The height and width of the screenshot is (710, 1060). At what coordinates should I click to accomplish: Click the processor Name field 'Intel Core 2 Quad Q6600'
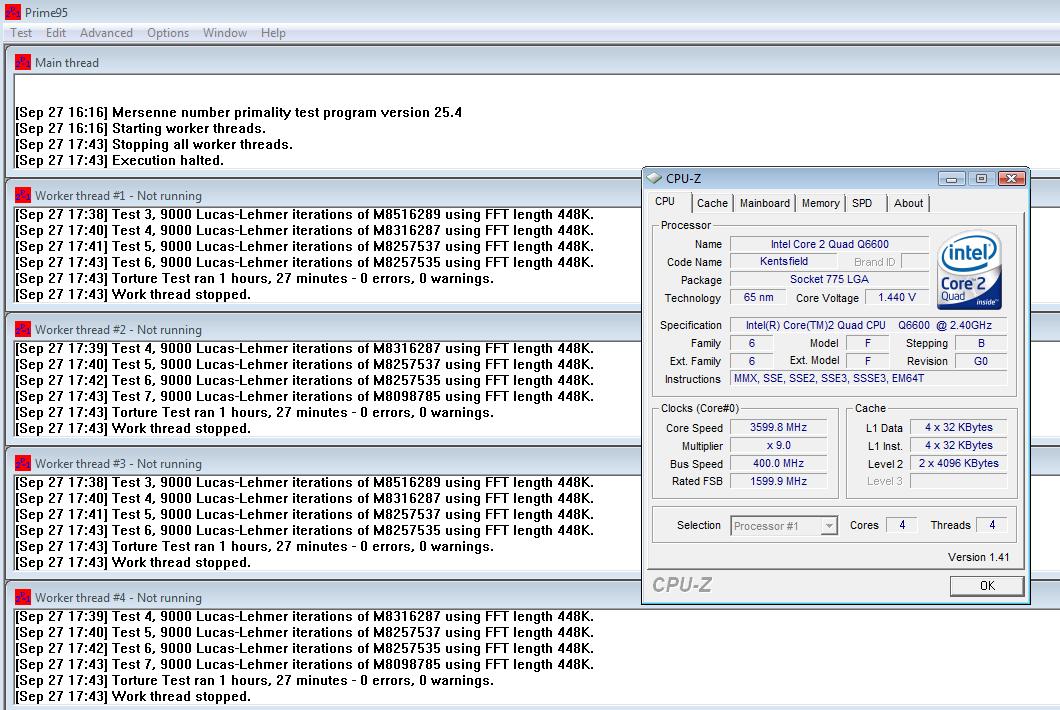pyautogui.click(x=829, y=244)
